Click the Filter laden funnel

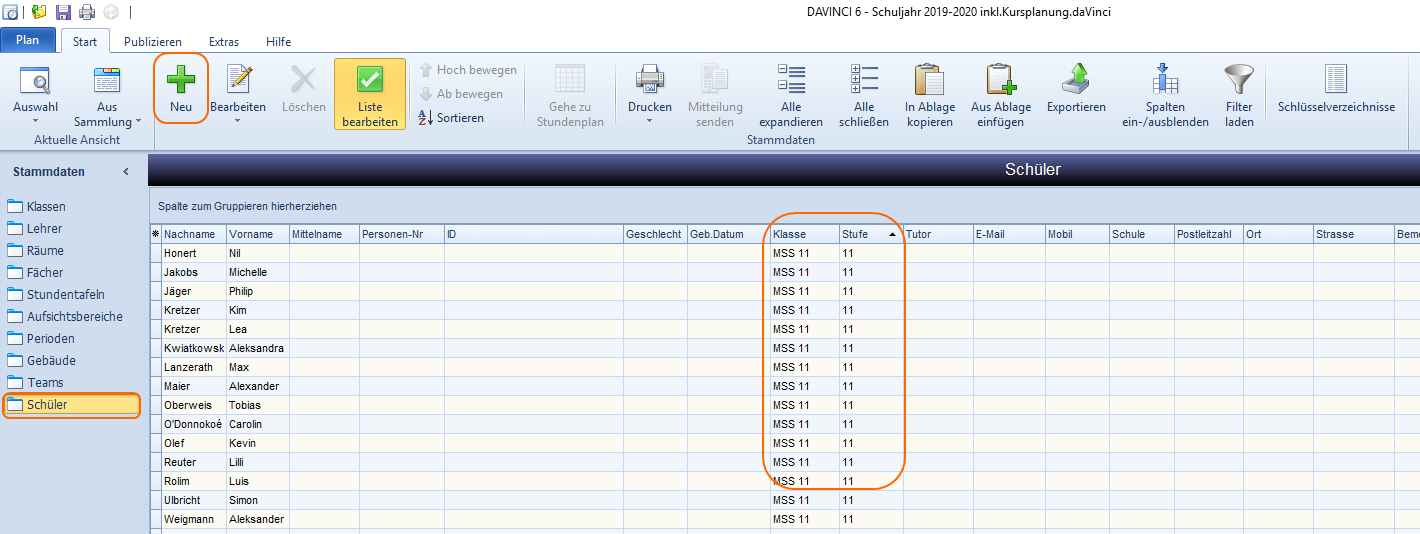pos(1239,79)
